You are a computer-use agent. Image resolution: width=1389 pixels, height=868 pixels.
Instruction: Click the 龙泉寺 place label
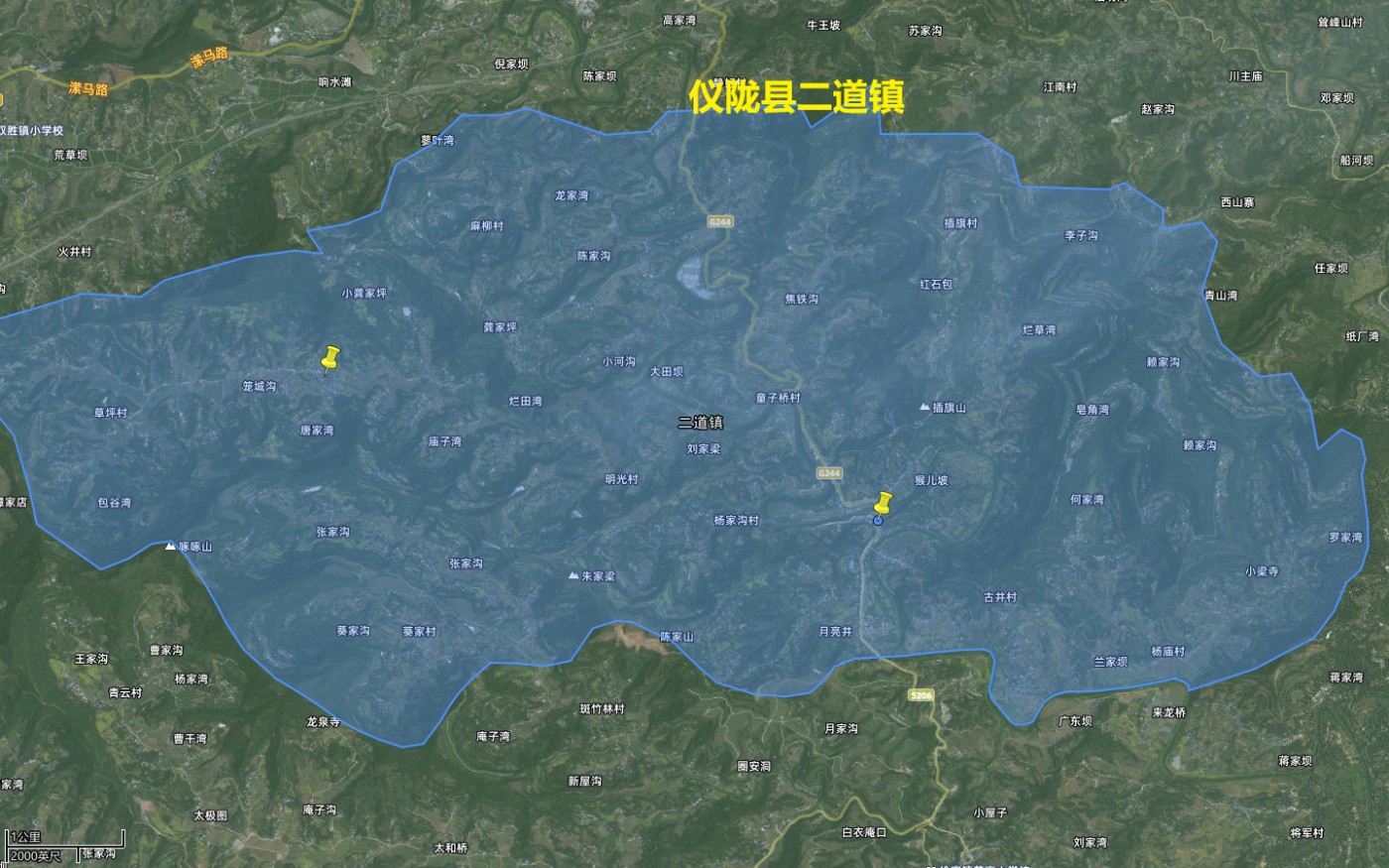[x=323, y=722]
